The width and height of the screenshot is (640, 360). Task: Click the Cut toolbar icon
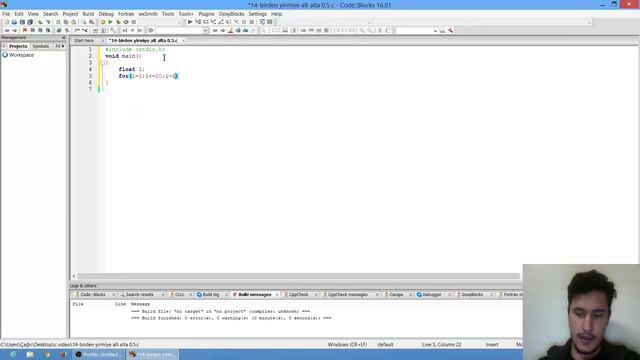click(x=58, y=22)
